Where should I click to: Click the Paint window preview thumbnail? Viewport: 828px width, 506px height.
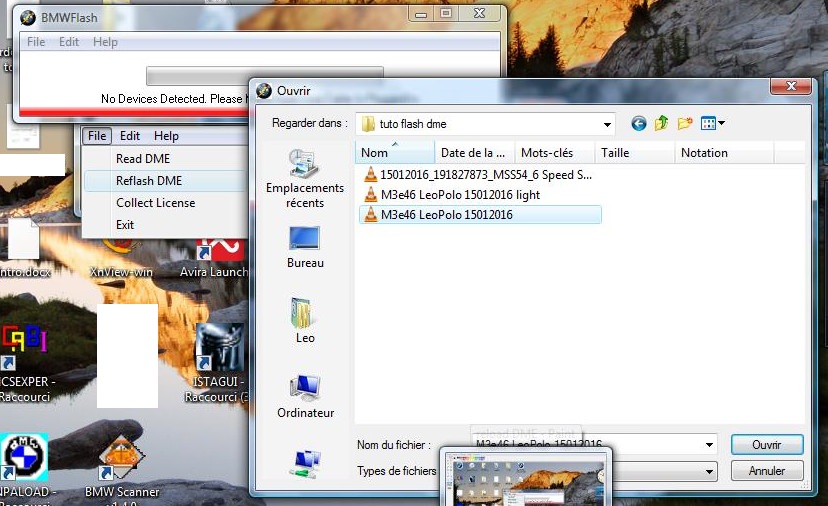tap(526, 478)
